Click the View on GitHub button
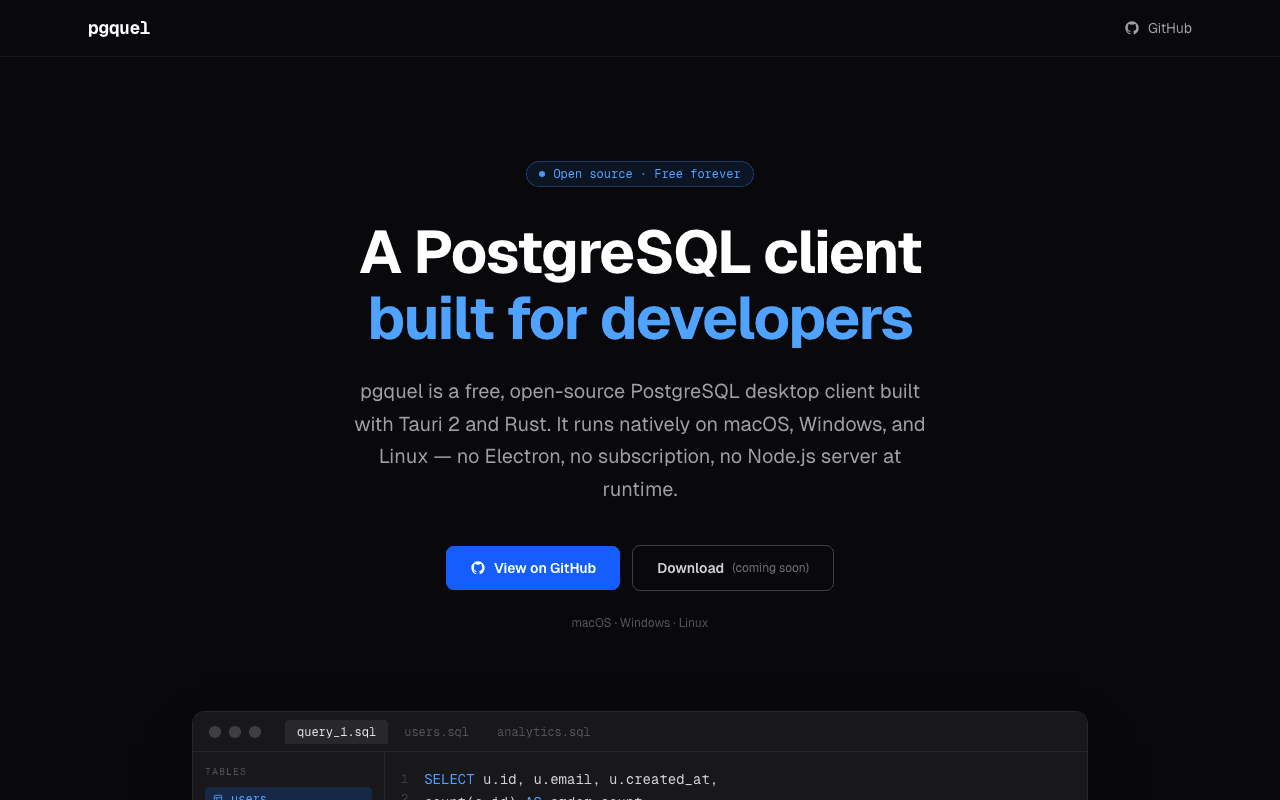This screenshot has height=800, width=1280. (x=533, y=568)
